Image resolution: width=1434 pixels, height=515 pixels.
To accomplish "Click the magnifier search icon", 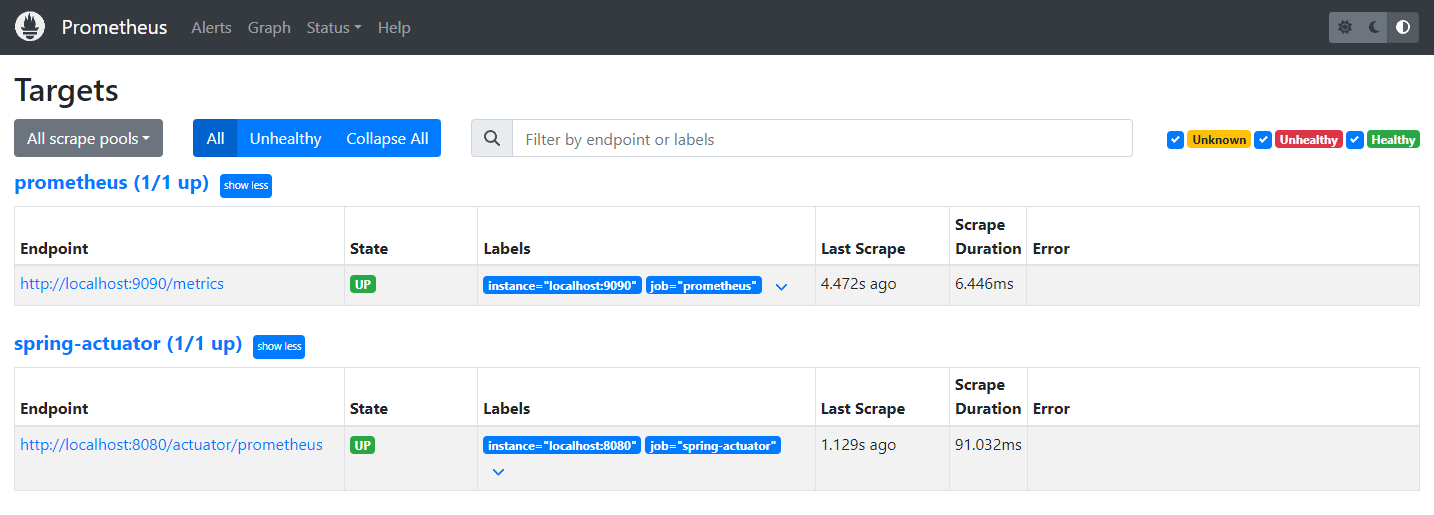I will [492, 139].
